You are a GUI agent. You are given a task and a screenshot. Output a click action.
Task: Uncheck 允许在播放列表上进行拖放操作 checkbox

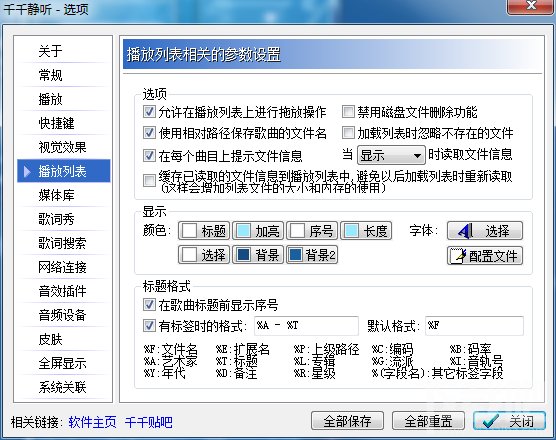coord(149,112)
